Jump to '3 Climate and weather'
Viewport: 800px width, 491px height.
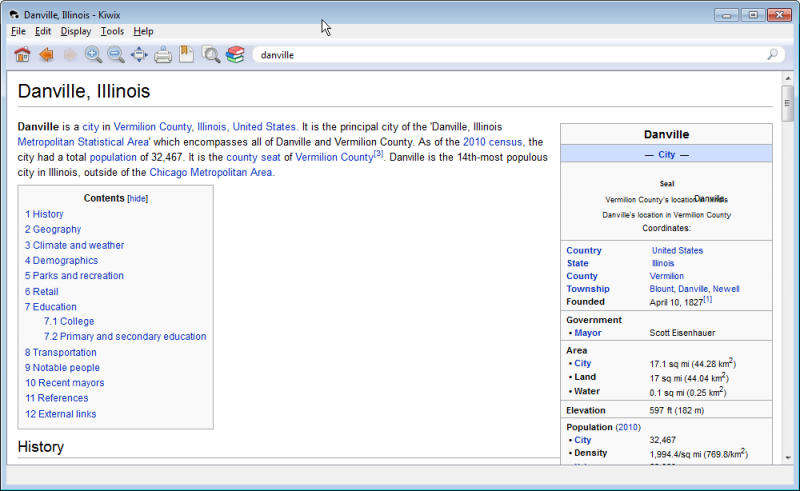(74, 245)
